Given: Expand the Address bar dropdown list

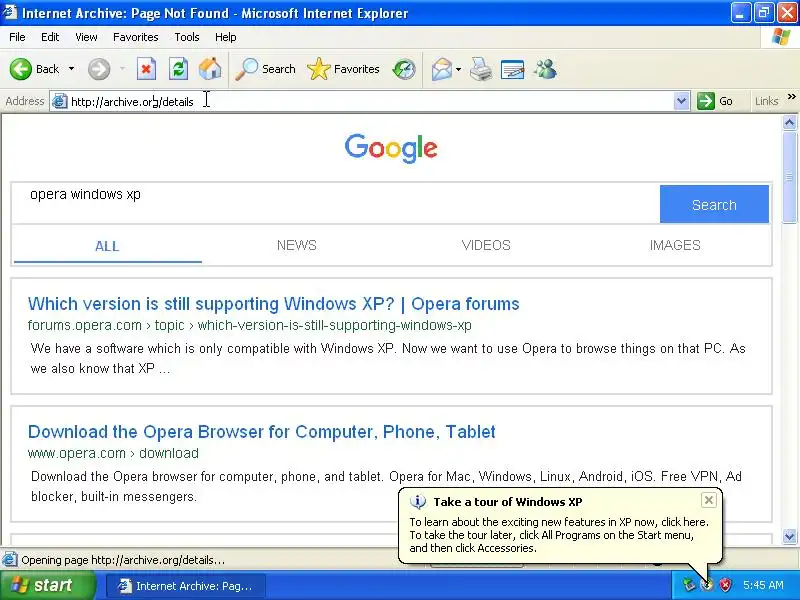Looking at the screenshot, I should coord(681,101).
